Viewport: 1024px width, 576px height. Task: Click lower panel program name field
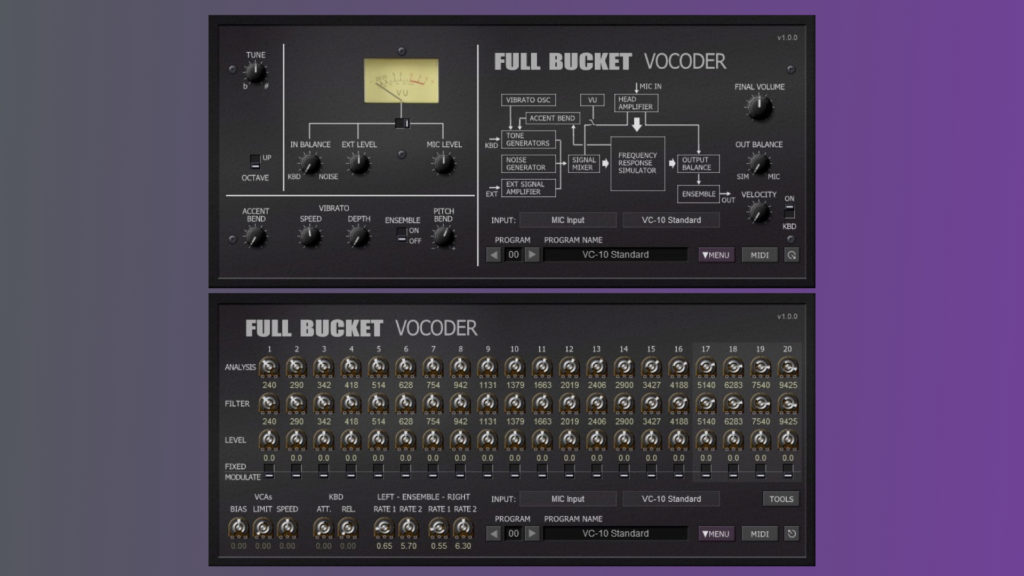(x=615, y=534)
